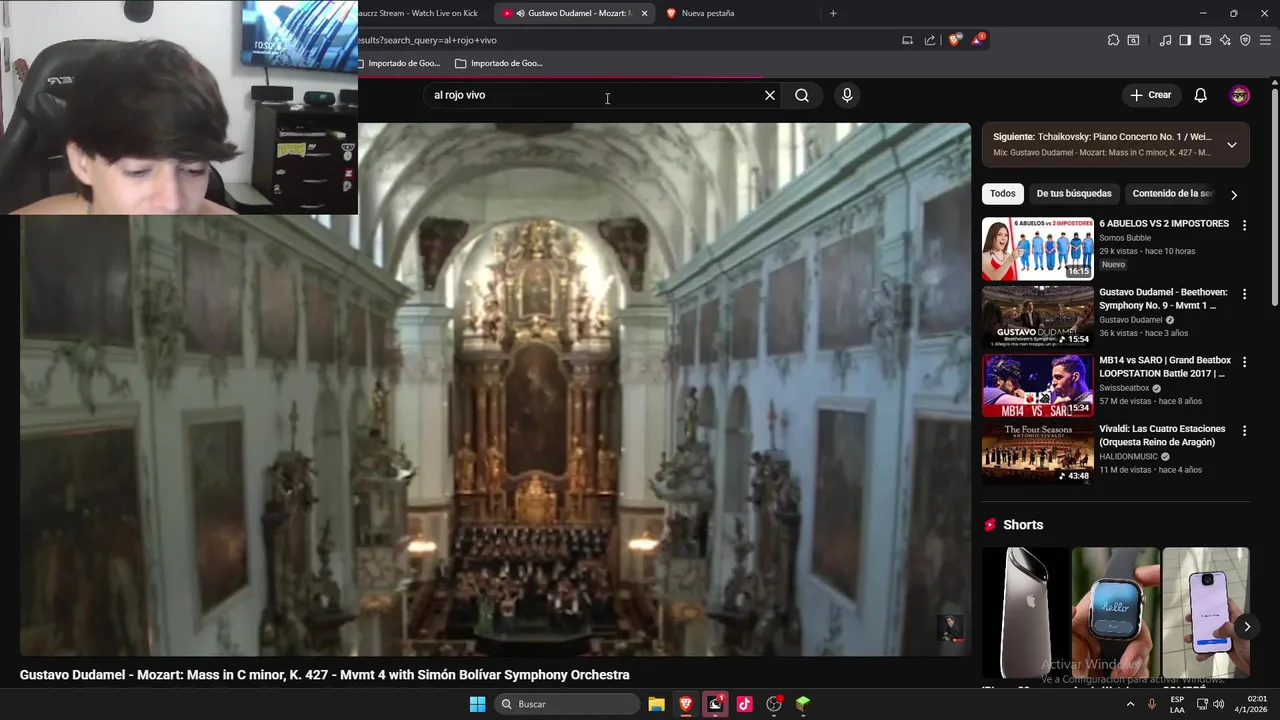Open options menu for MB14 vs SARO video
Image resolution: width=1280 pixels, height=720 pixels.
[x=1244, y=362]
